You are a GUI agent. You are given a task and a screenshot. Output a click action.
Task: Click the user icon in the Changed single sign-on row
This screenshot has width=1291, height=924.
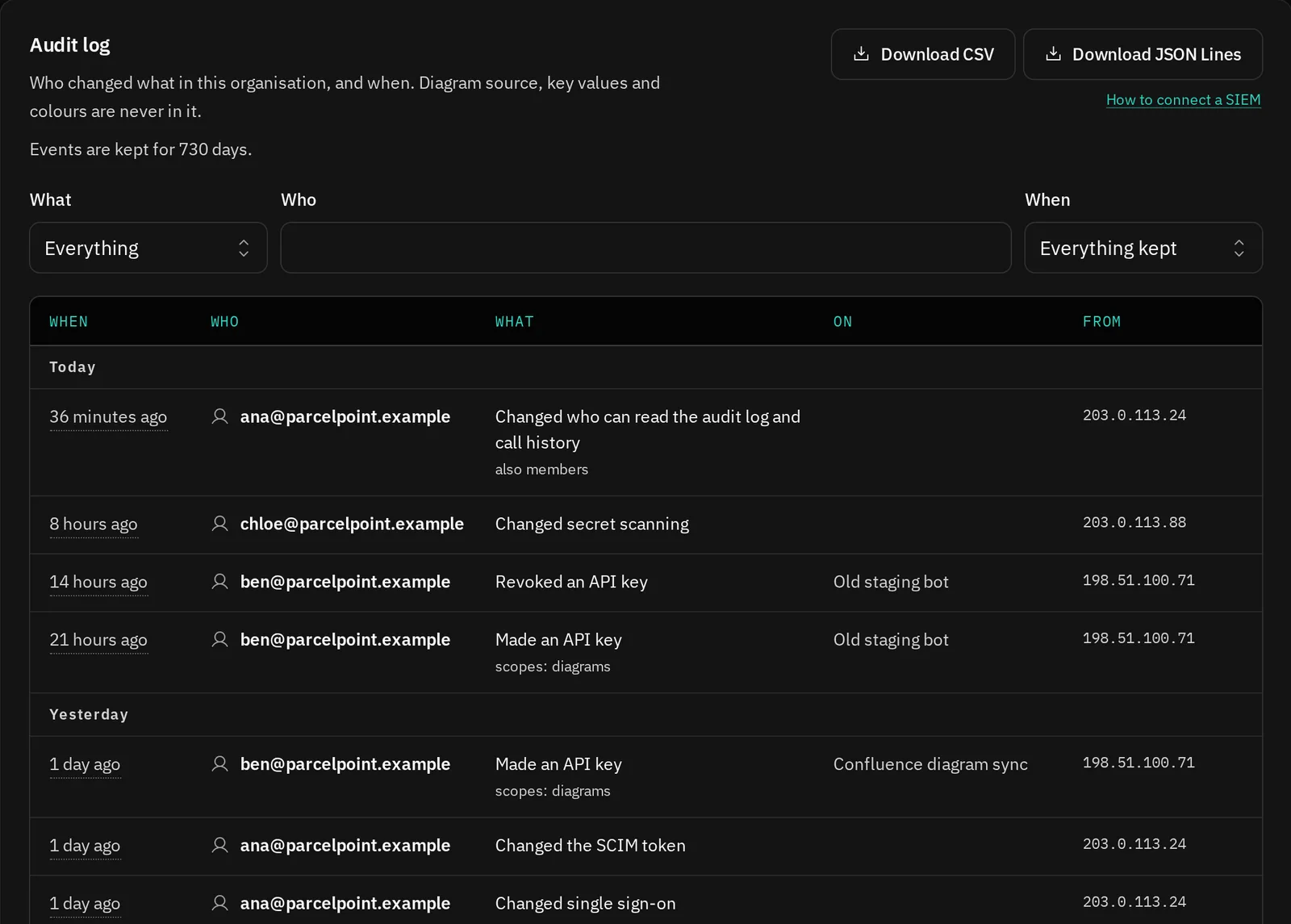(219, 904)
